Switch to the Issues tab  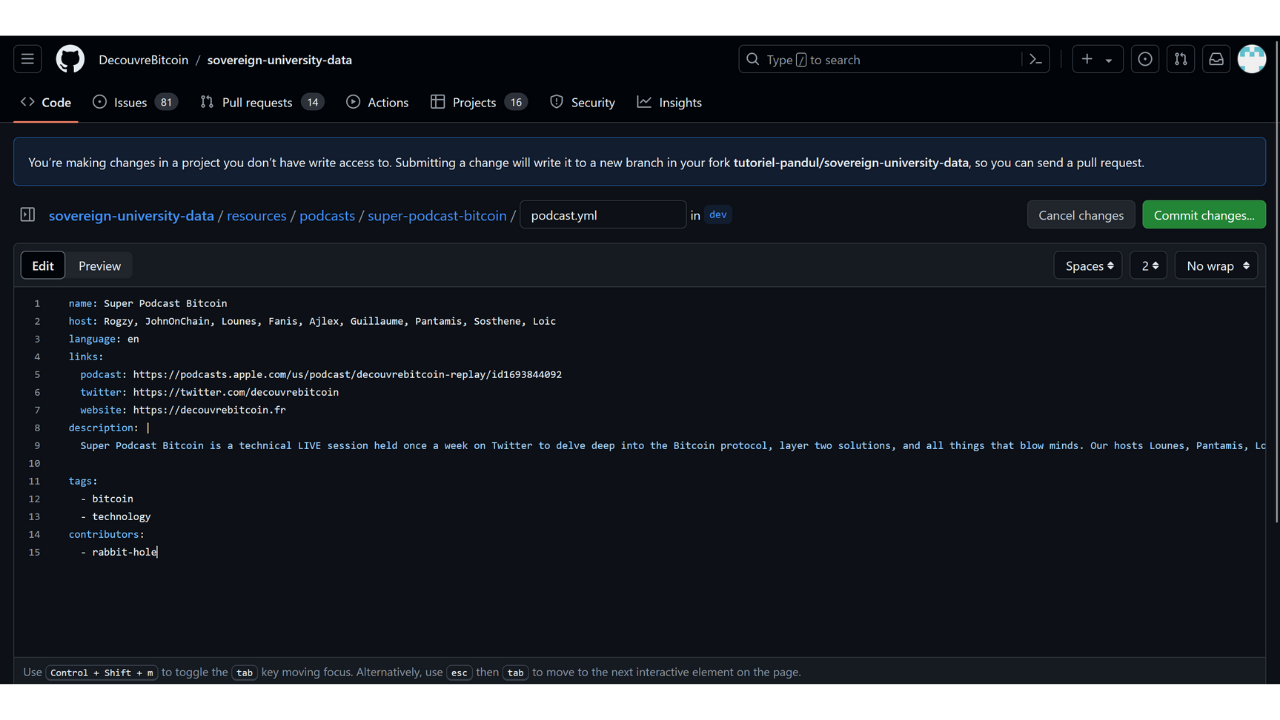click(x=135, y=102)
